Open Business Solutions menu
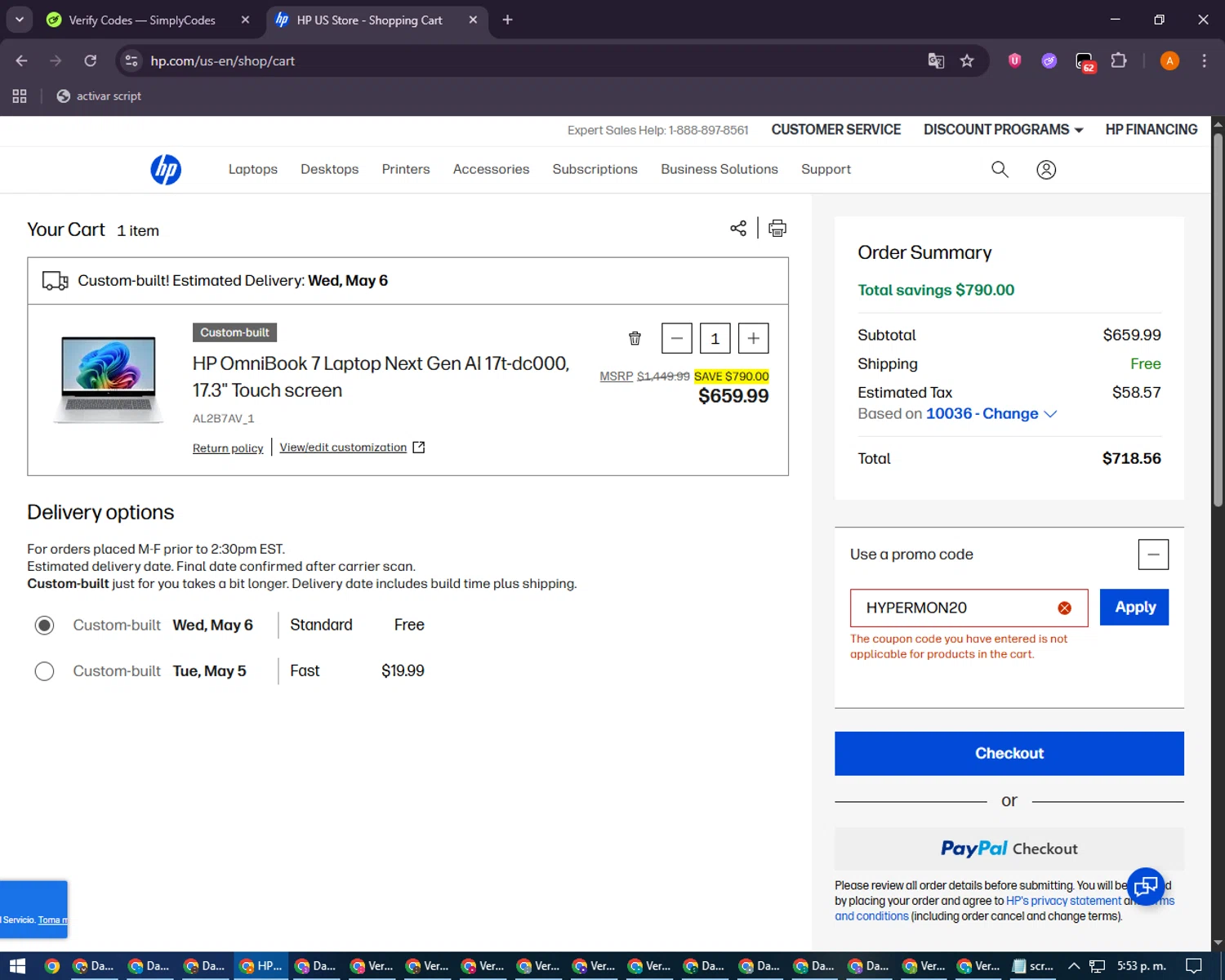The width and height of the screenshot is (1225, 980). [719, 169]
